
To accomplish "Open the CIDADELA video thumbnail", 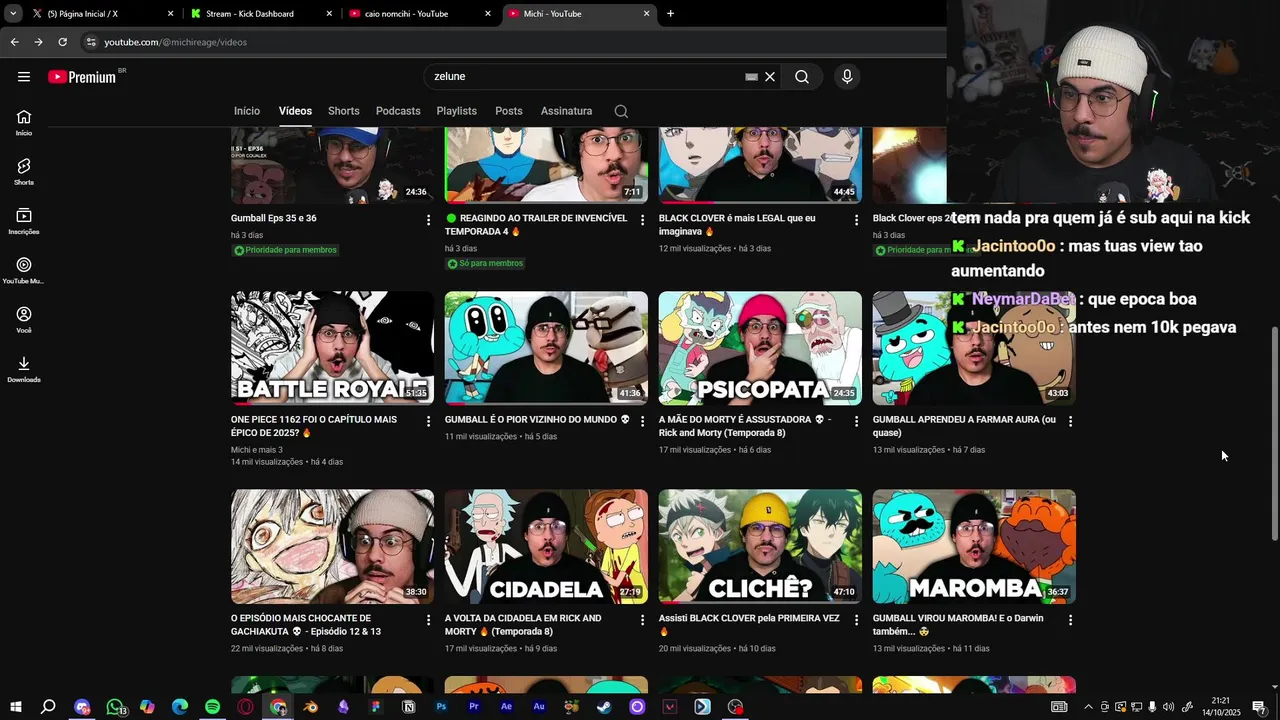I will click(x=546, y=547).
